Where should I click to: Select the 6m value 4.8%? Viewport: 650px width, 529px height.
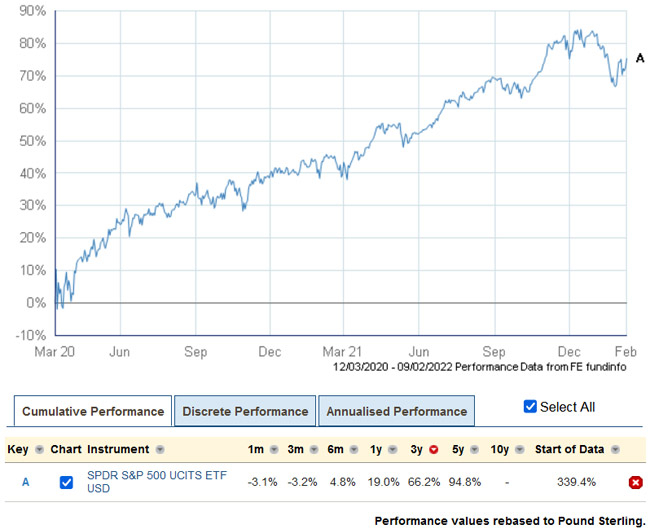click(343, 482)
